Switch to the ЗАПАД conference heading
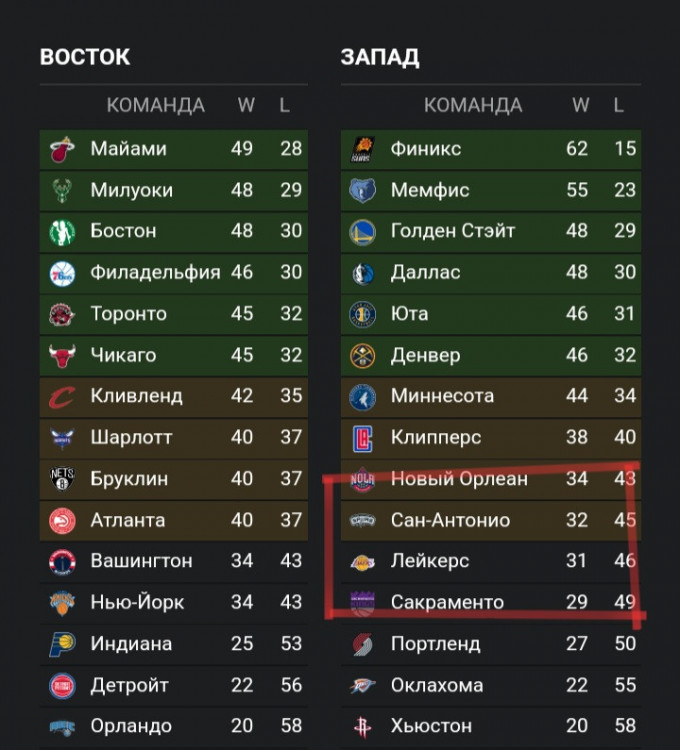Image resolution: width=680 pixels, height=750 pixels. tap(380, 57)
